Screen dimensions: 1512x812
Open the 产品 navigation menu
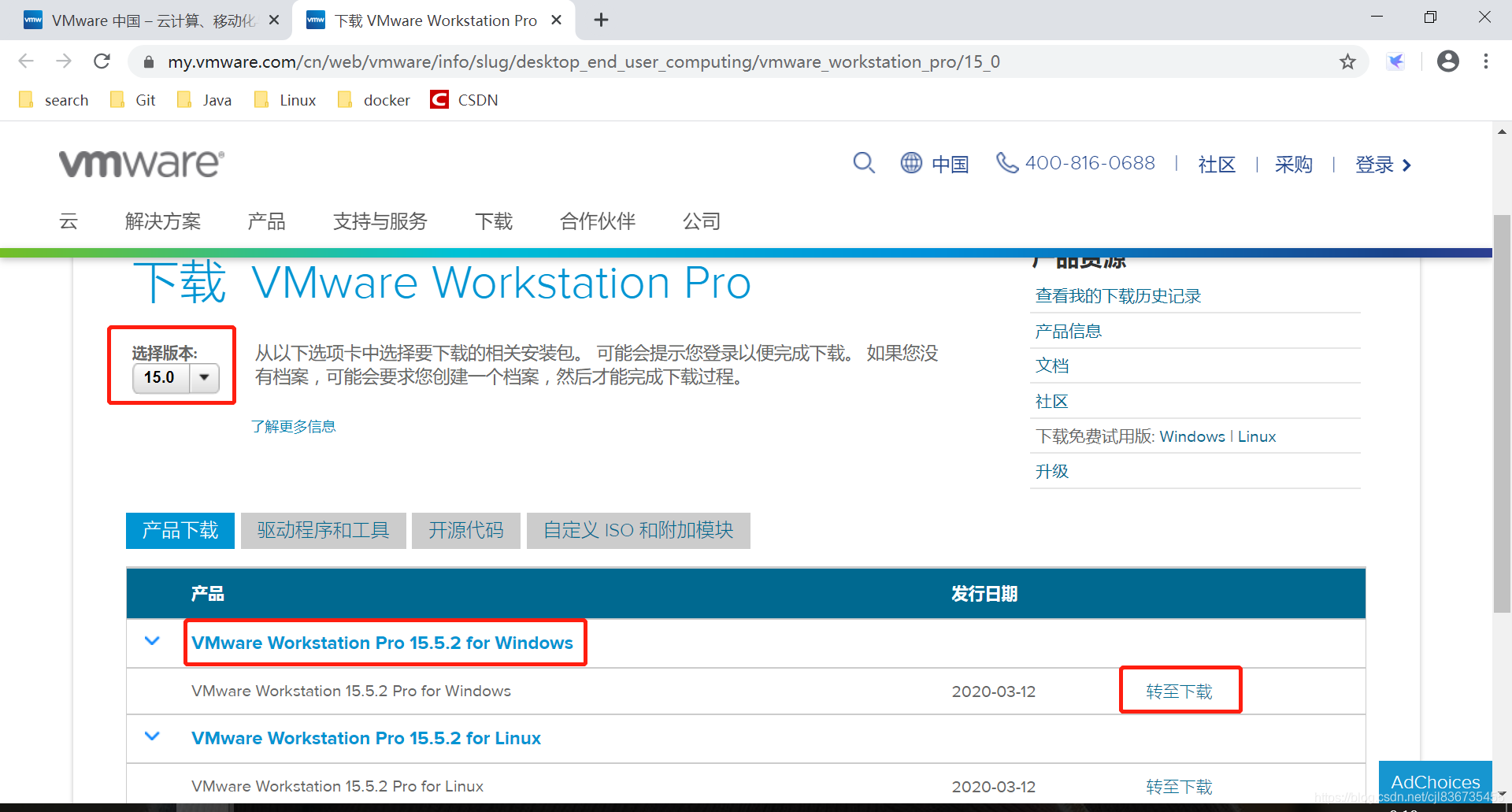[266, 221]
